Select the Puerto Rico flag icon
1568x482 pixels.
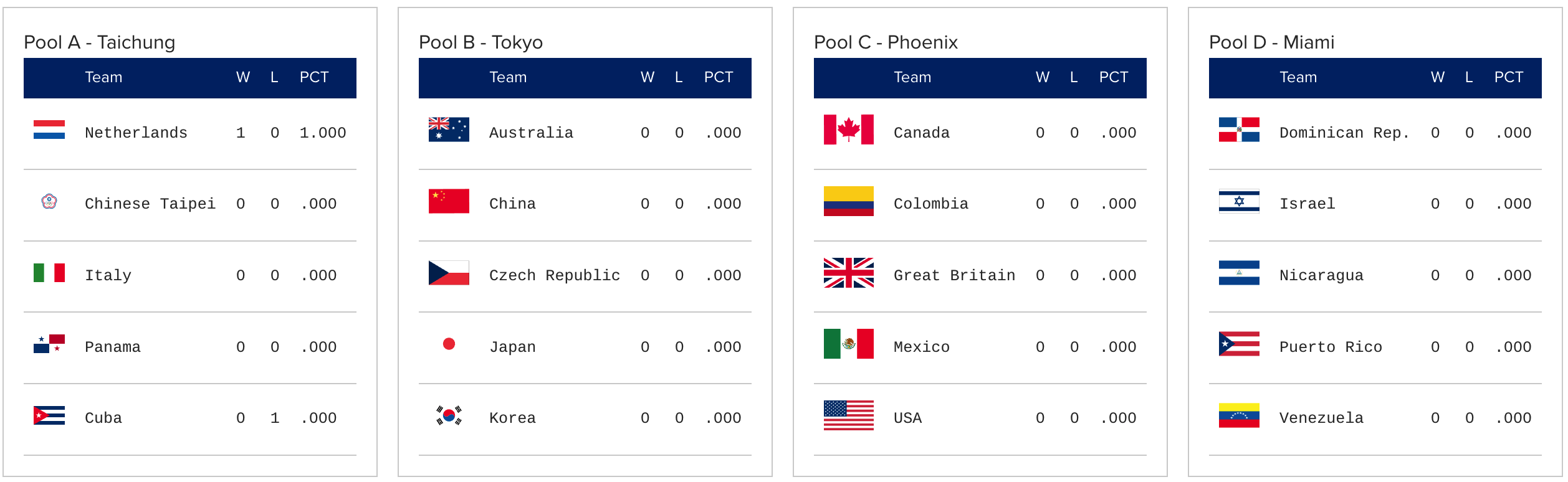click(x=1239, y=344)
